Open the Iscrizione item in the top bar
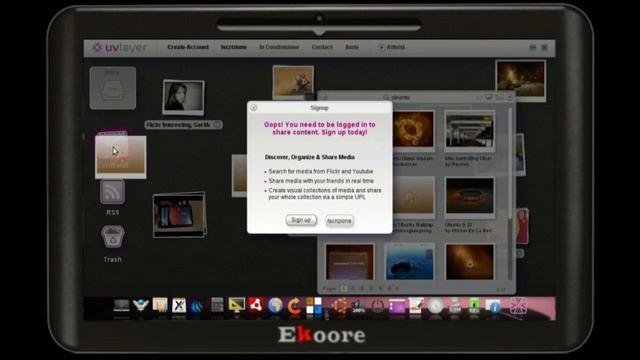 click(x=233, y=47)
